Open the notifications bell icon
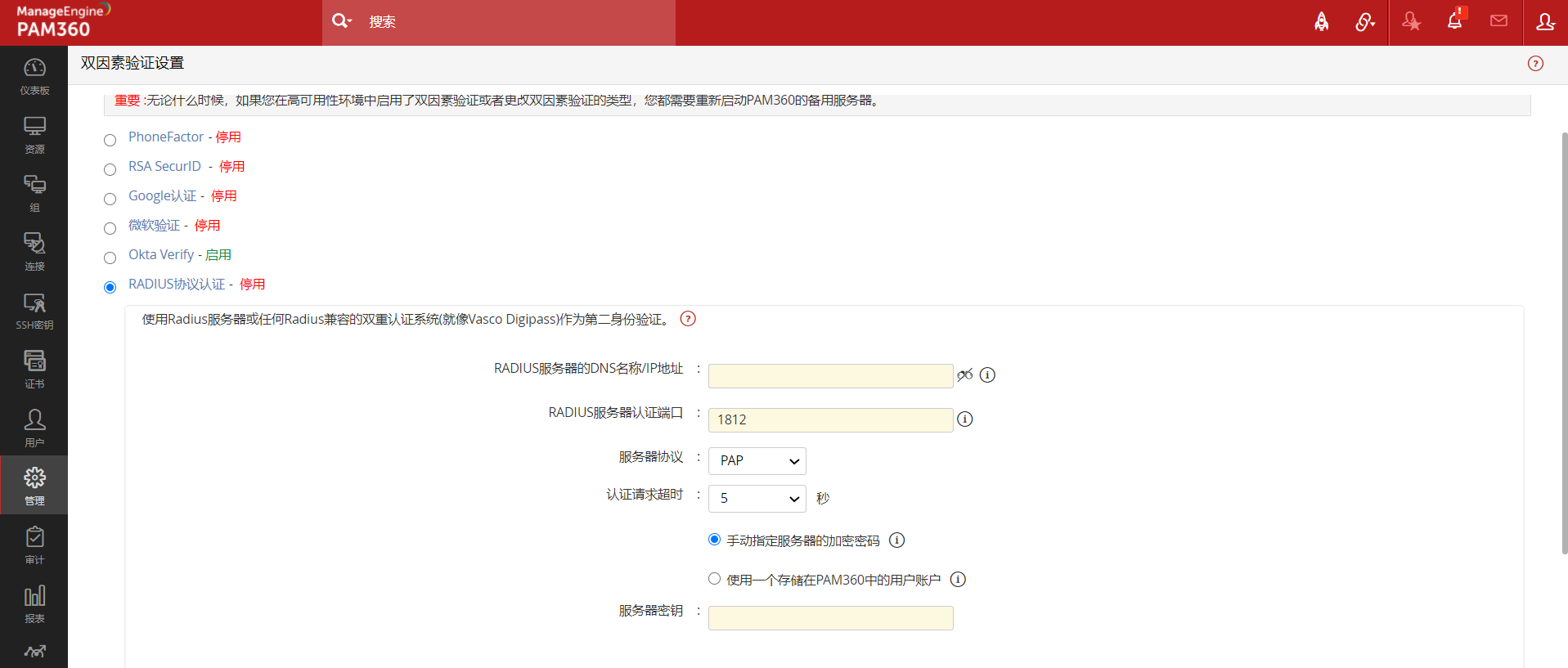This screenshot has width=1568, height=668. 1454,22
